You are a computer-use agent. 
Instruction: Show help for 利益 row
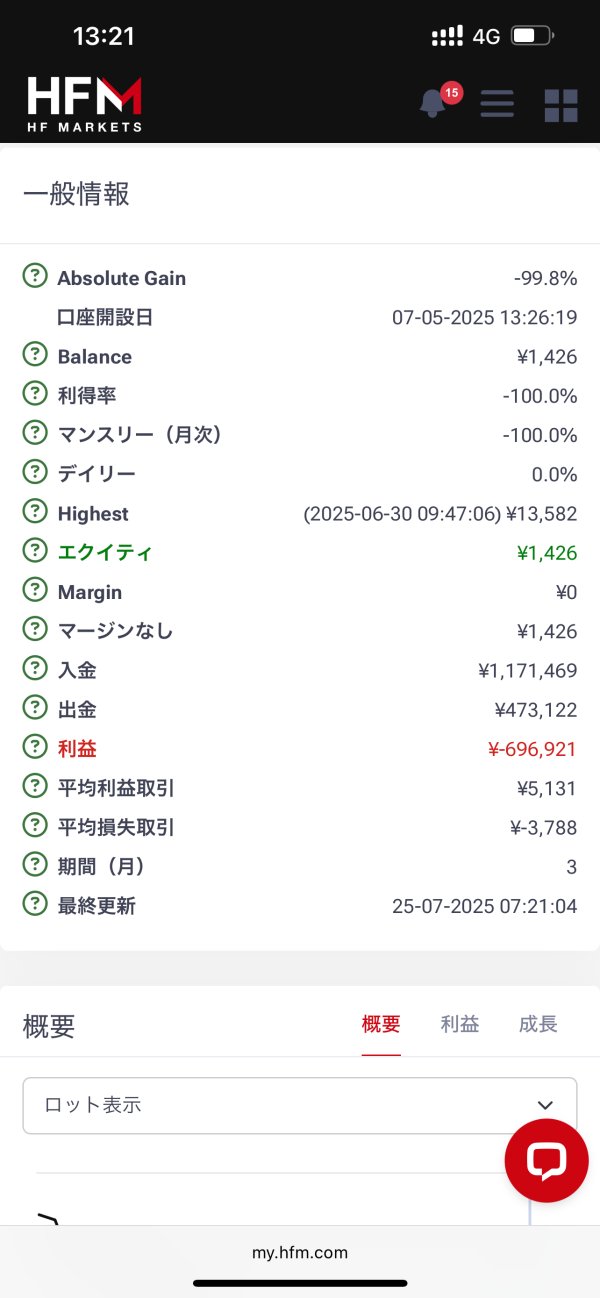coord(35,747)
